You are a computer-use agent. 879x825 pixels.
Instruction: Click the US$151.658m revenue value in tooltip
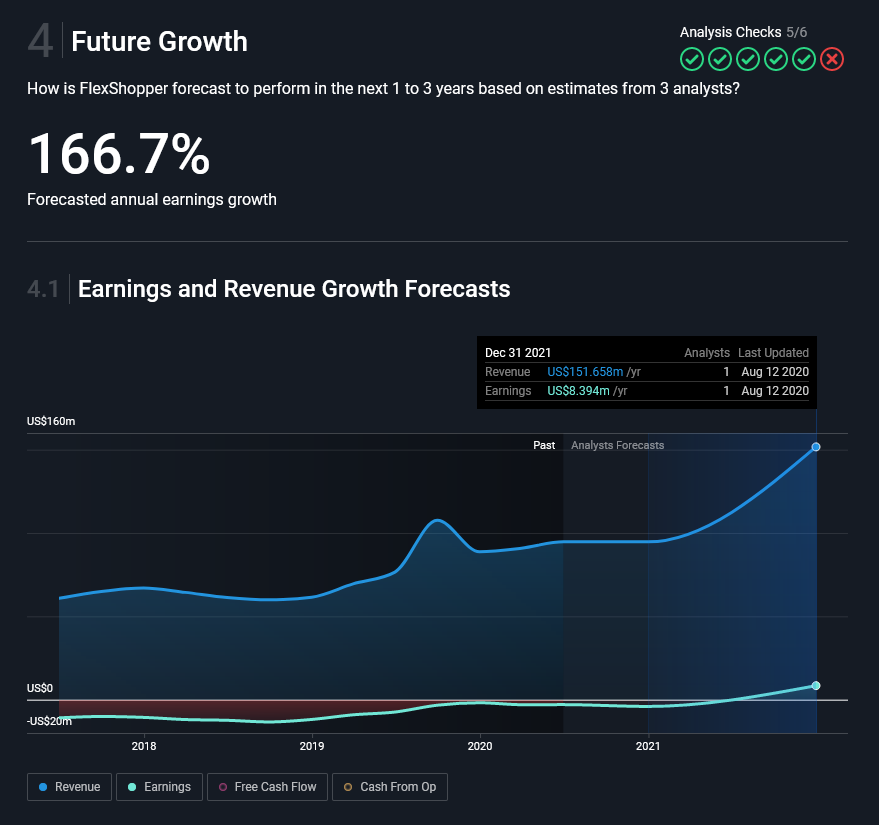585,372
